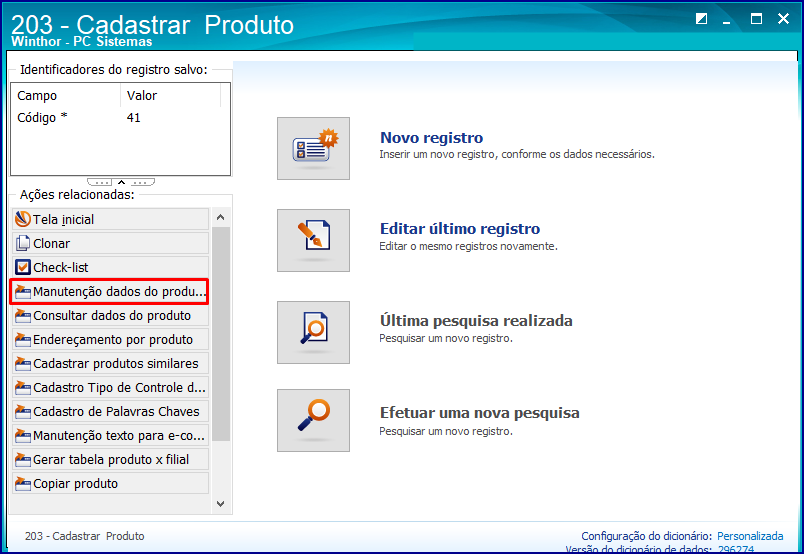Click the Tela inicial icon
This screenshot has height=554, width=804.
click(x=23, y=219)
